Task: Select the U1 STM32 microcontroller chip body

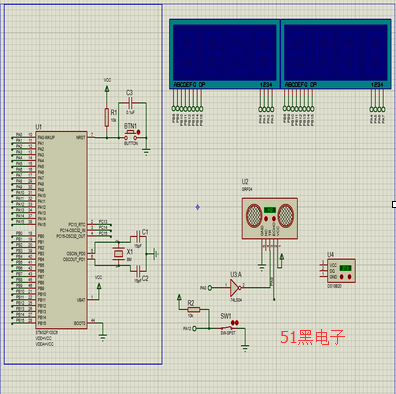Action: (x=62, y=230)
